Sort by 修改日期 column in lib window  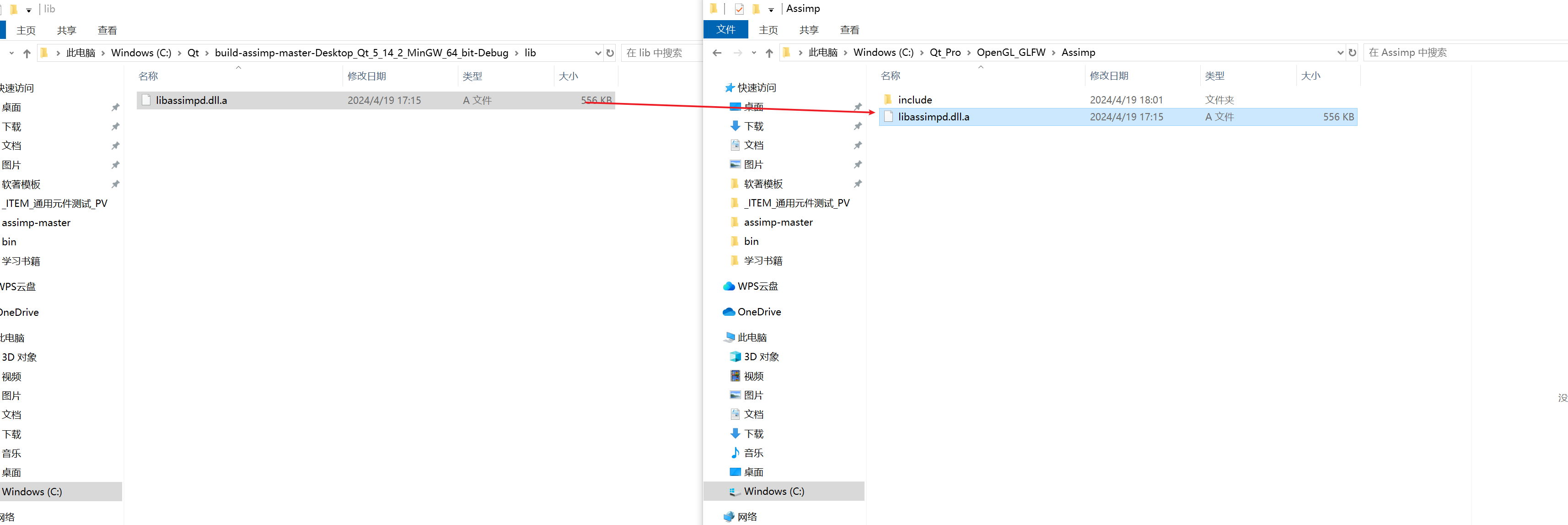point(366,77)
